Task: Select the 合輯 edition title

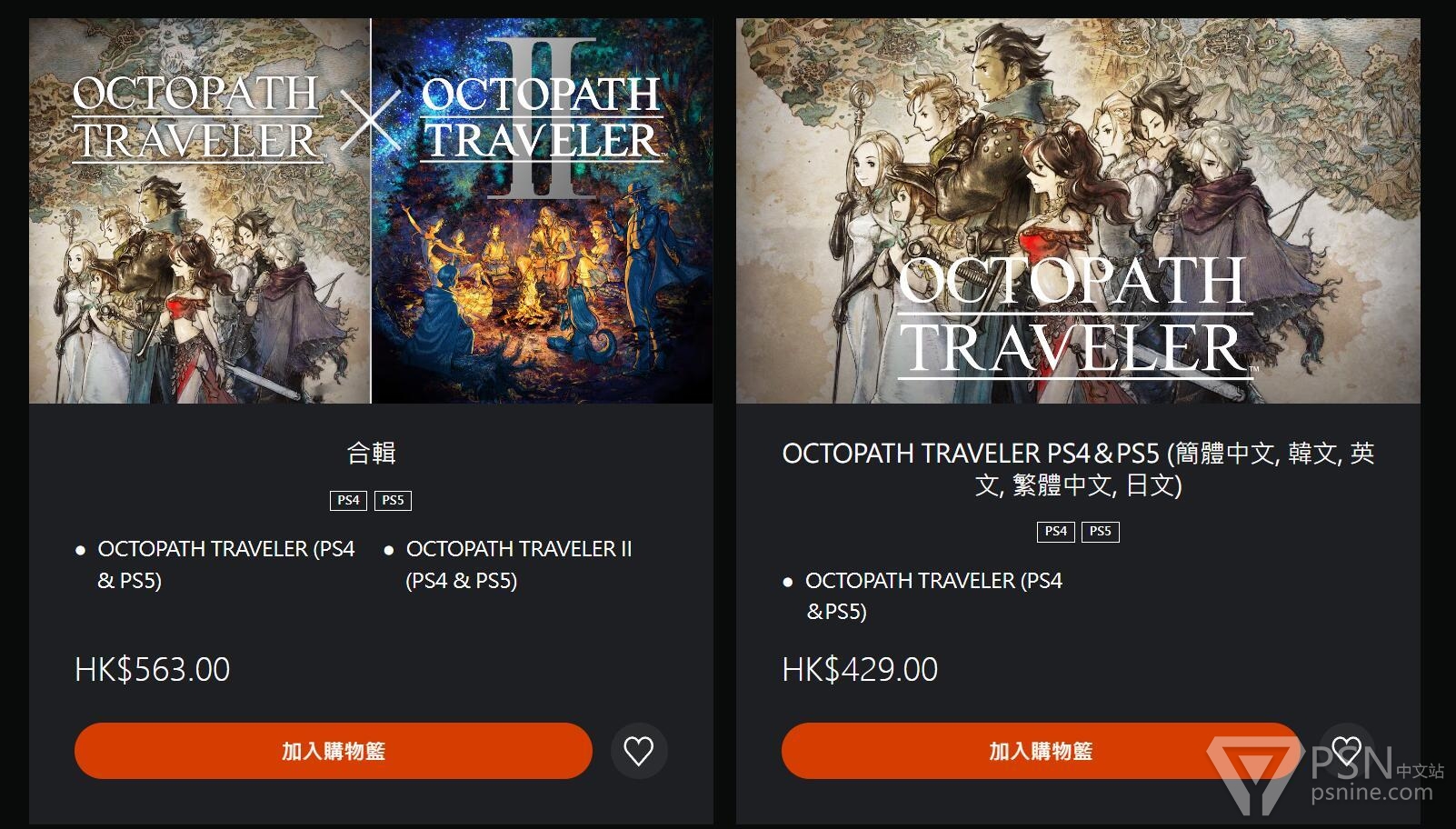Action: 371,453
